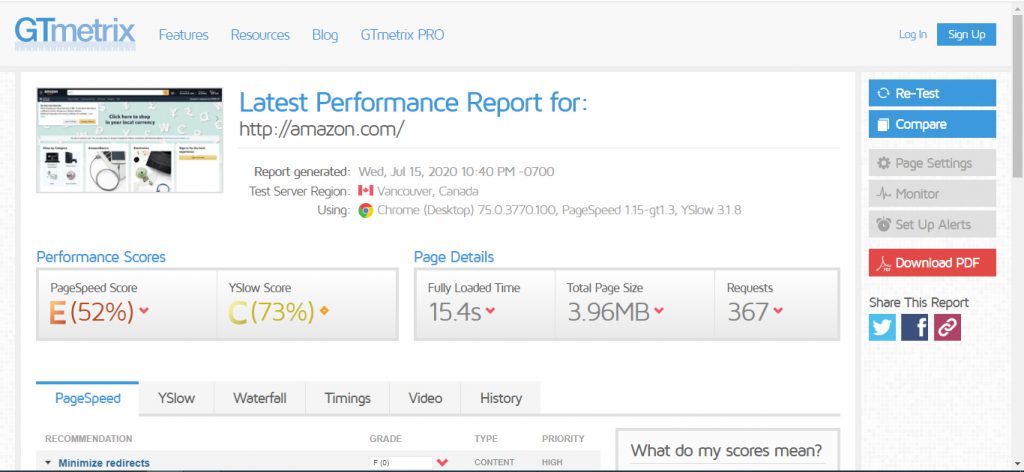Go to the Blog page
The width and height of the screenshot is (1024, 472).
(325, 35)
